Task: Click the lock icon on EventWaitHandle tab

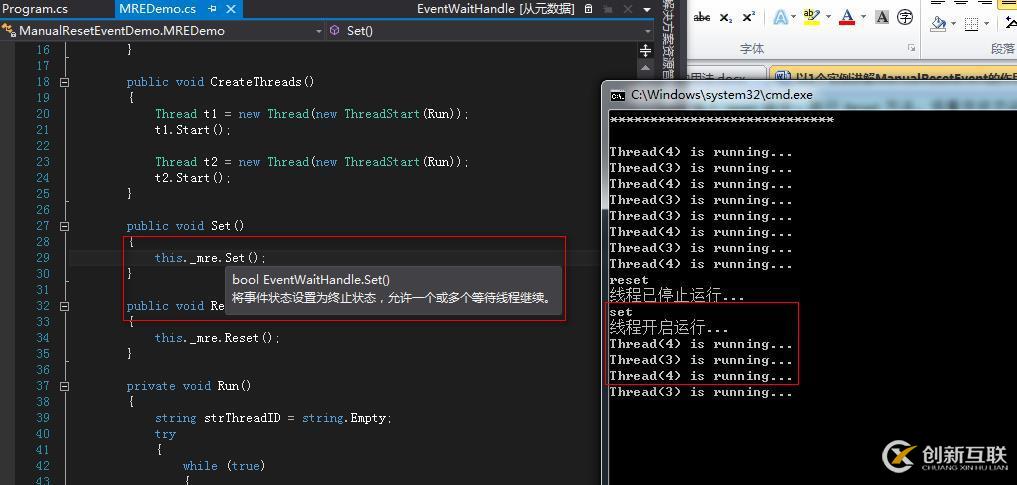Action: pos(588,9)
